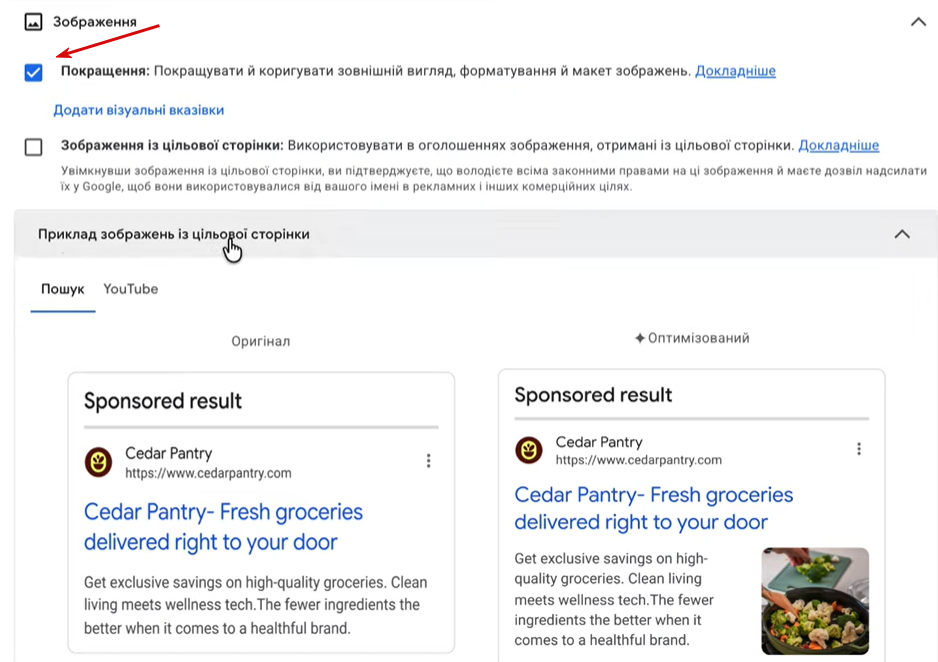Open three-dot menu in Оригінал ad preview
The width and height of the screenshot is (938, 662).
point(428,461)
